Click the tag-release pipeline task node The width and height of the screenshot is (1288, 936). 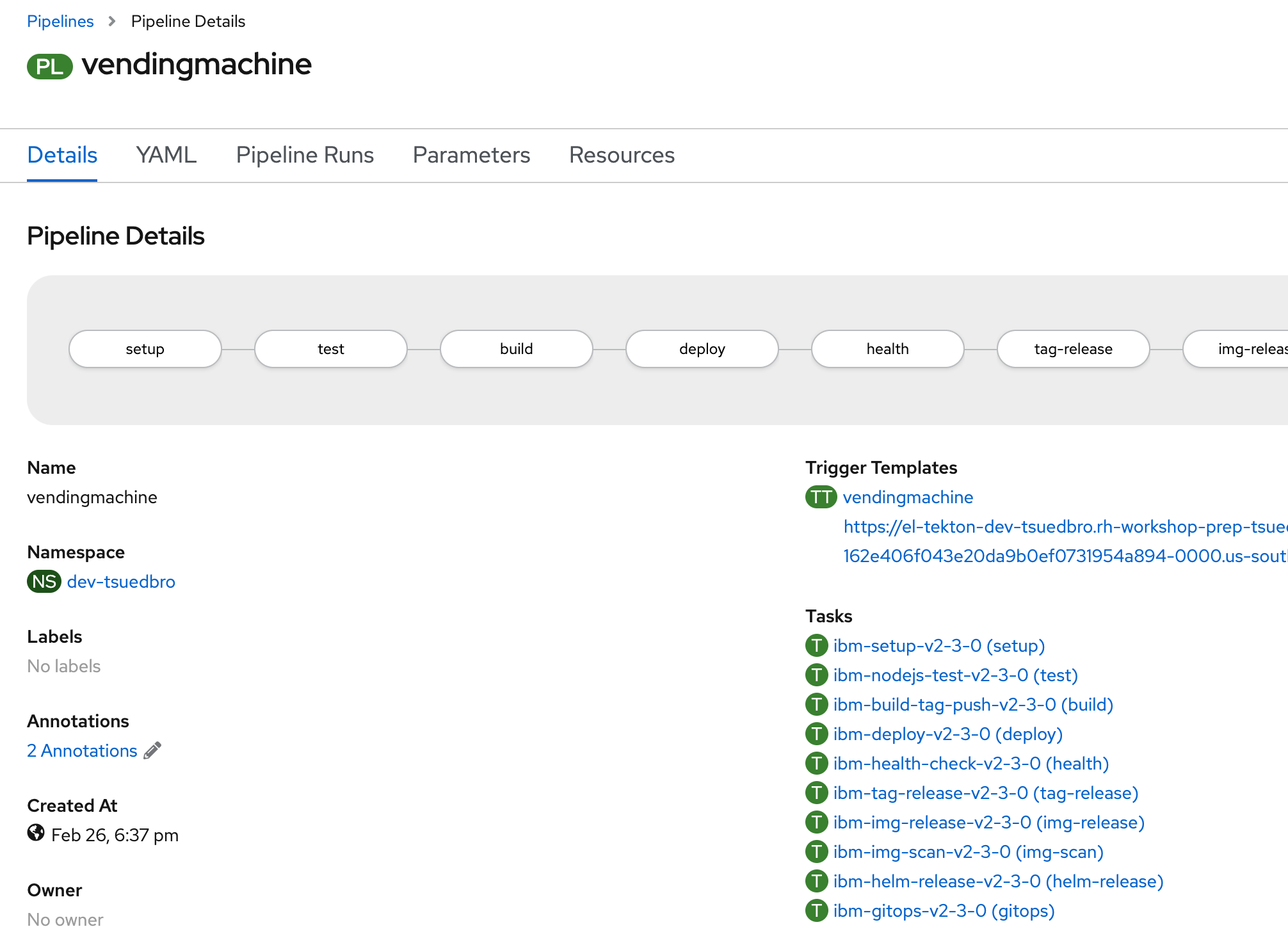(x=1073, y=349)
